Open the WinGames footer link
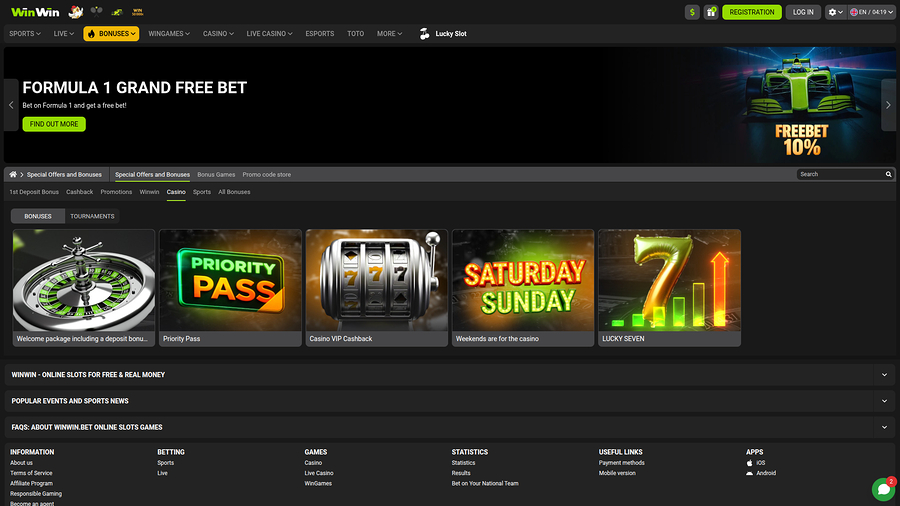Screen dimensions: 900x506 coord(318,484)
